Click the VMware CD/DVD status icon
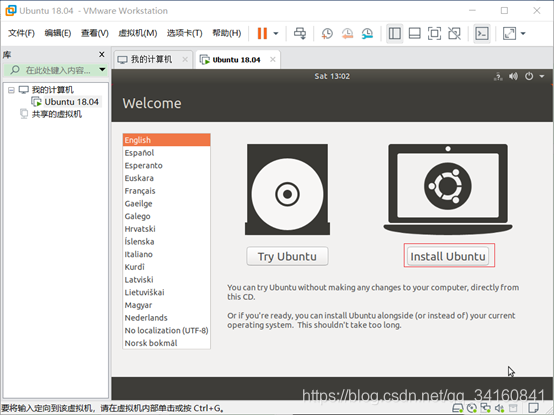This screenshot has width=554, height=415. 472,408
